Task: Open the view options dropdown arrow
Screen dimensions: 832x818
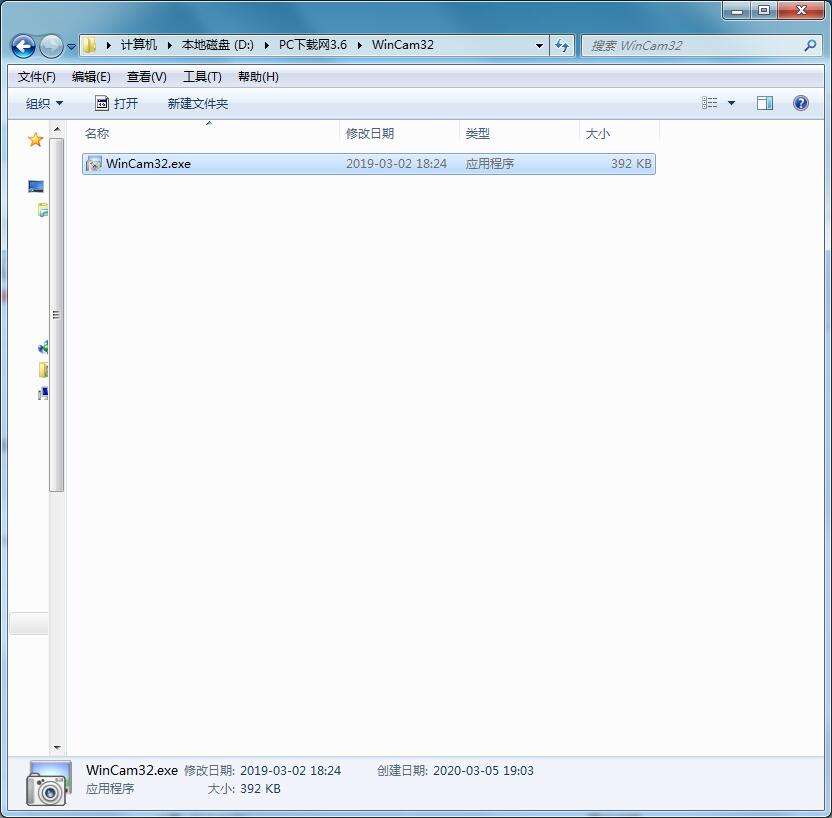Action: (x=731, y=103)
